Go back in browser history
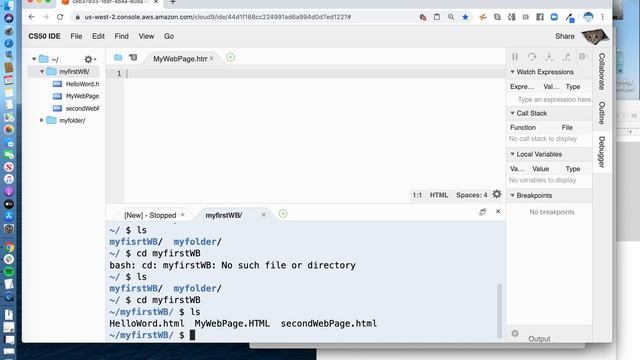The image size is (640, 360). [x=31, y=17]
